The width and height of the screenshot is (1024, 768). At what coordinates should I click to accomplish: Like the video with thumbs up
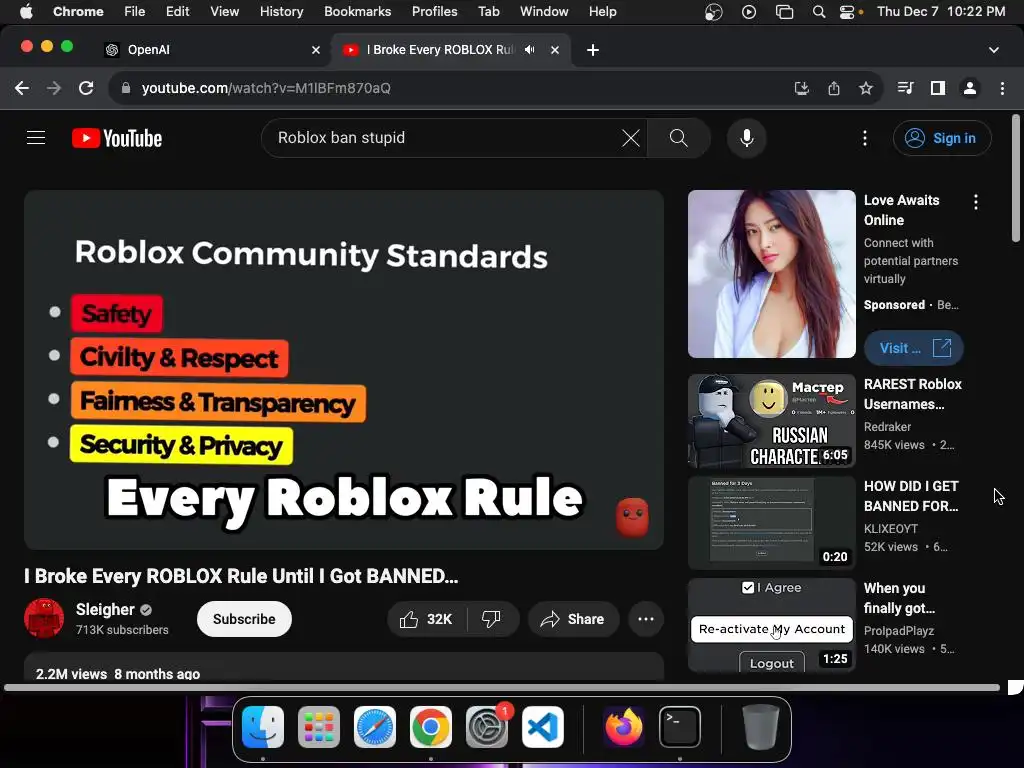[426, 619]
